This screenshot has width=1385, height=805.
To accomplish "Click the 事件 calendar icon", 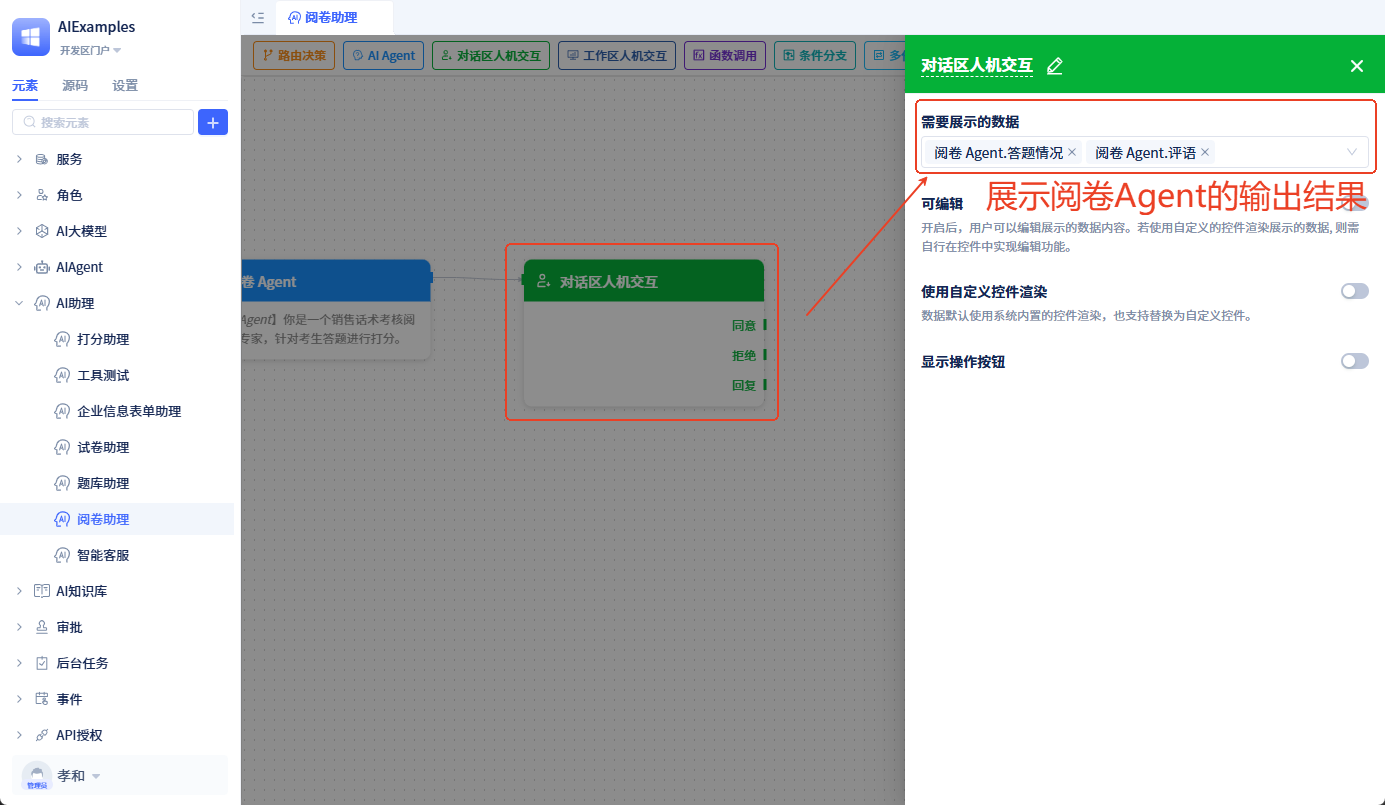I will [x=42, y=699].
